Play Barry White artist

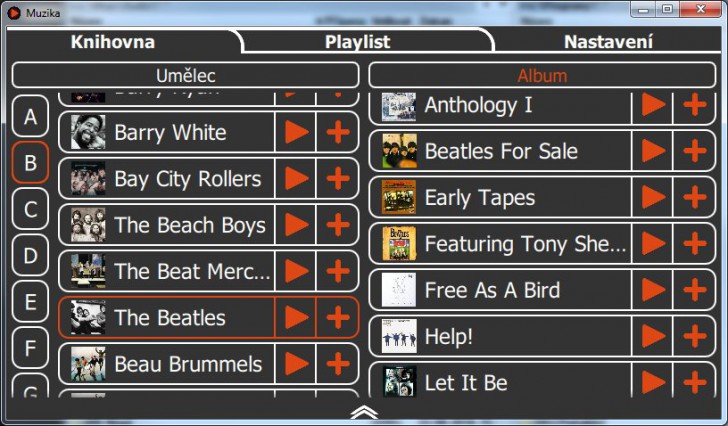[x=296, y=132]
